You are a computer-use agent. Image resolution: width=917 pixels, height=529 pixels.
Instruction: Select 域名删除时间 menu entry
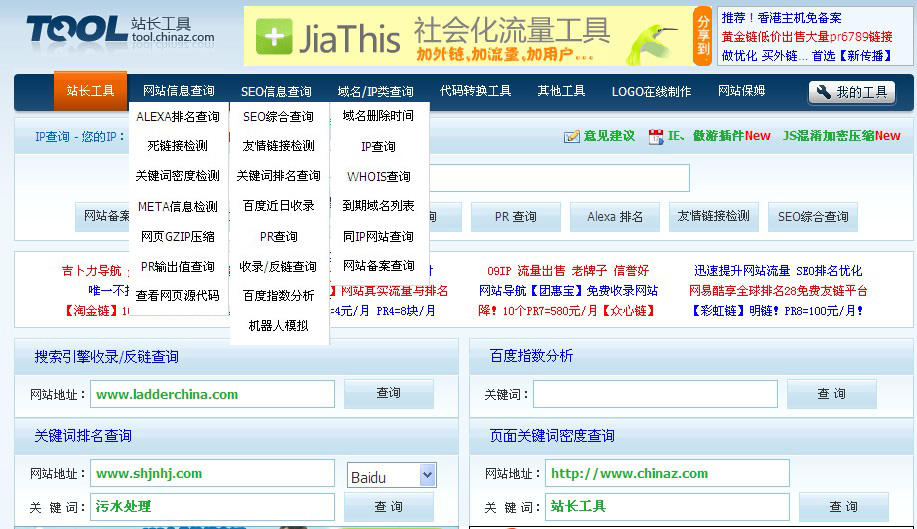(378, 116)
